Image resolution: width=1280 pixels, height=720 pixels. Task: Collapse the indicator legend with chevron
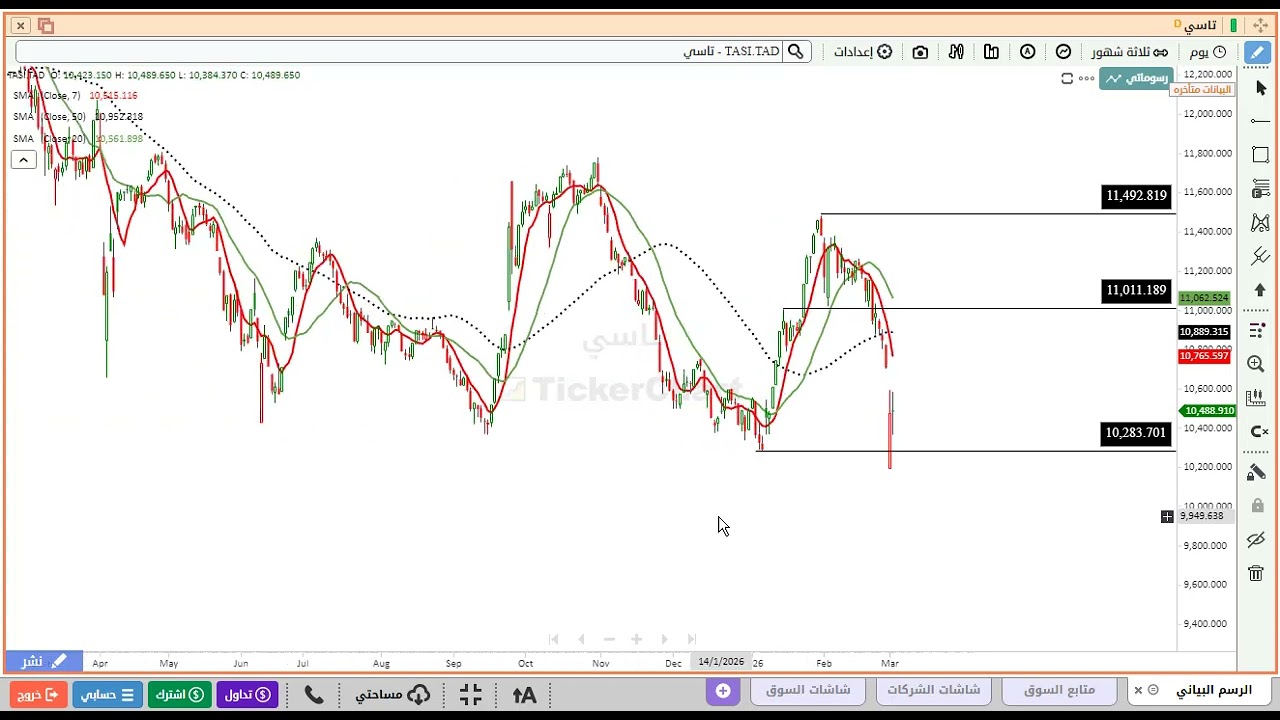point(23,159)
